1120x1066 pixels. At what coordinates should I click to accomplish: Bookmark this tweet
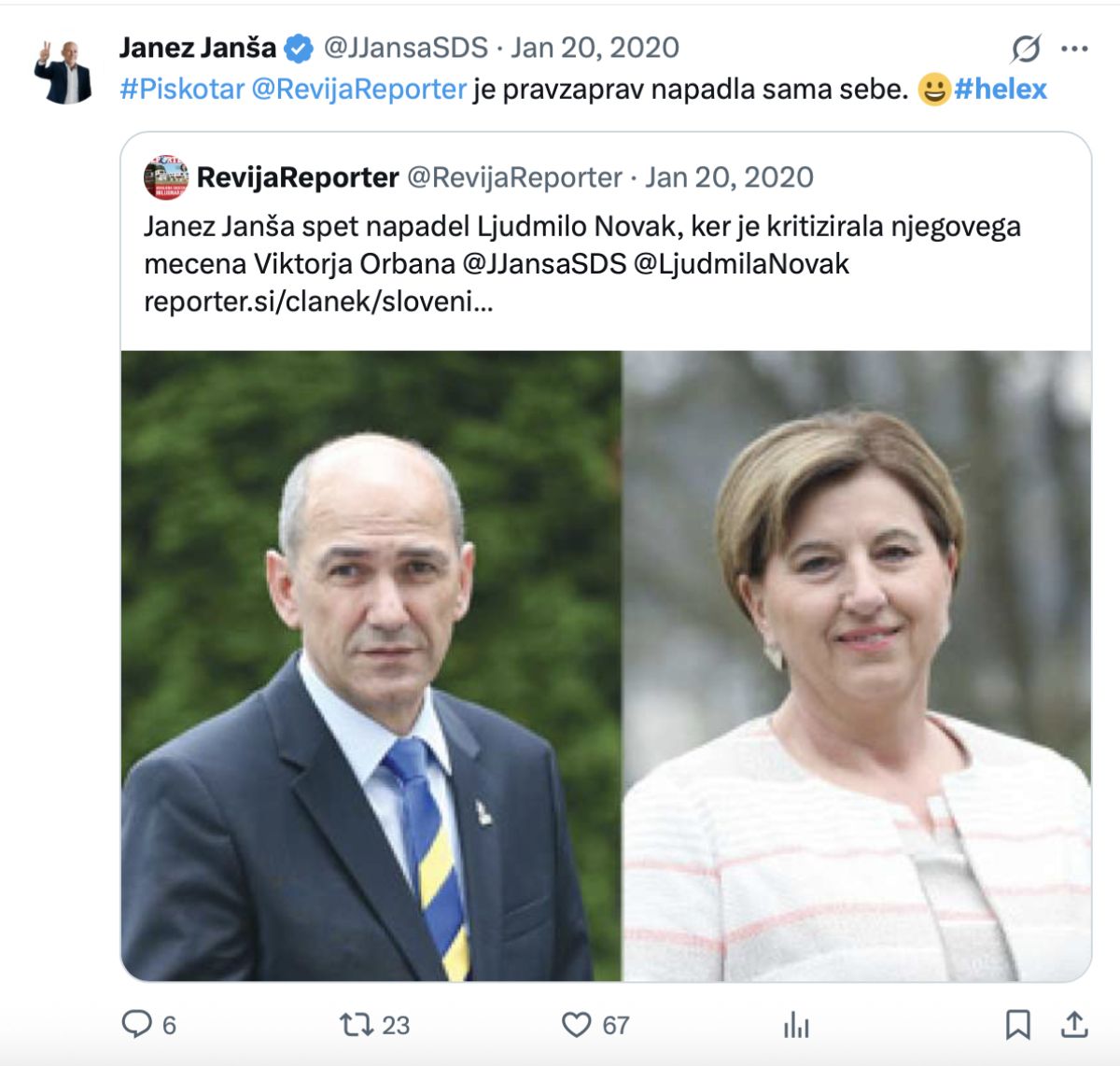[x=1017, y=1024]
